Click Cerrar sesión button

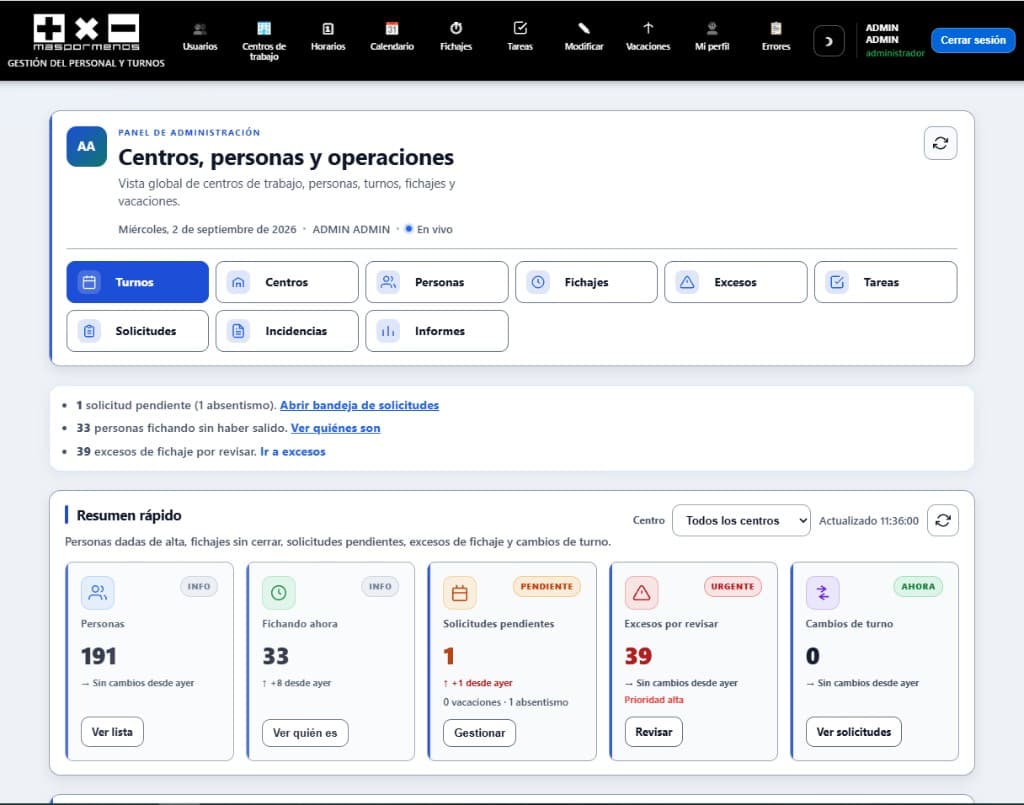point(973,40)
